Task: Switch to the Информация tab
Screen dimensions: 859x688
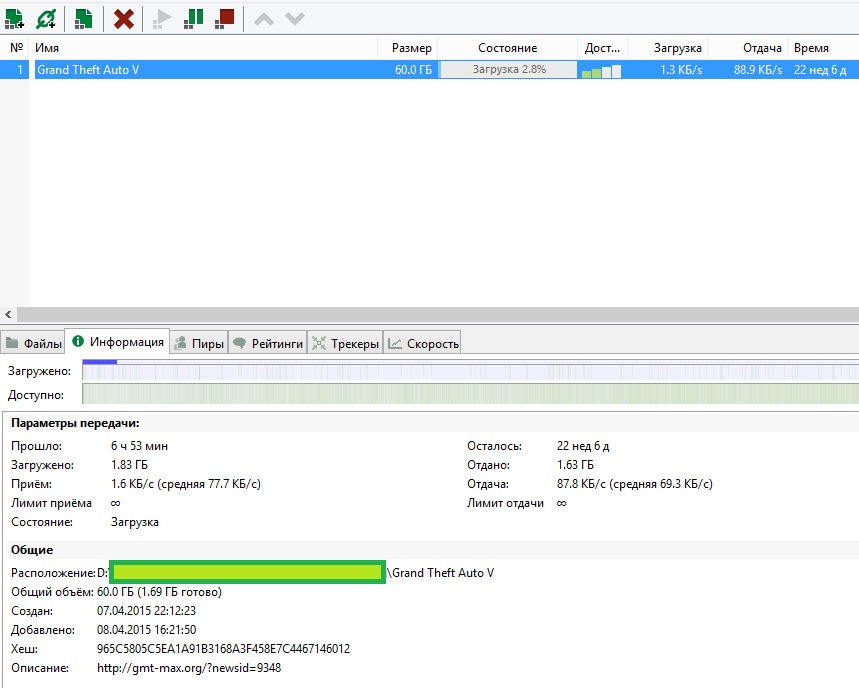Action: click(117, 342)
